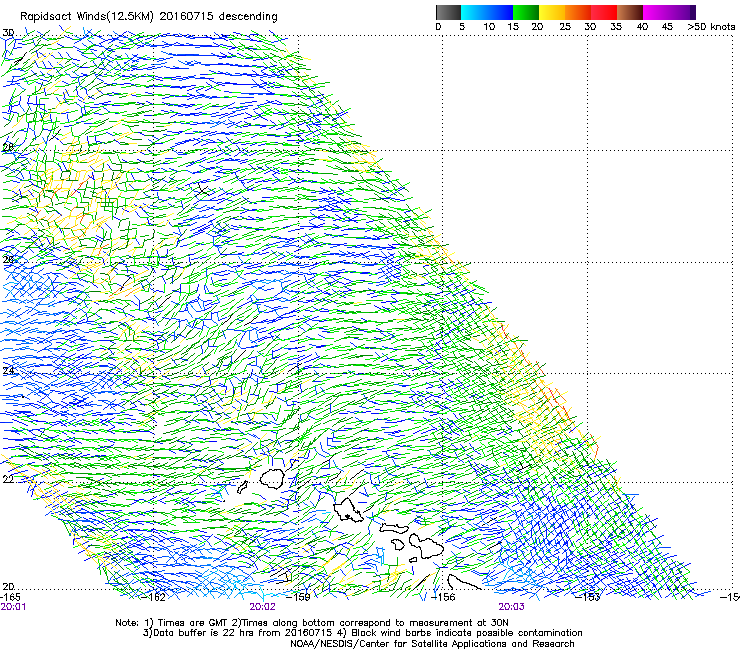Click the Molokai island outline

click(x=394, y=528)
